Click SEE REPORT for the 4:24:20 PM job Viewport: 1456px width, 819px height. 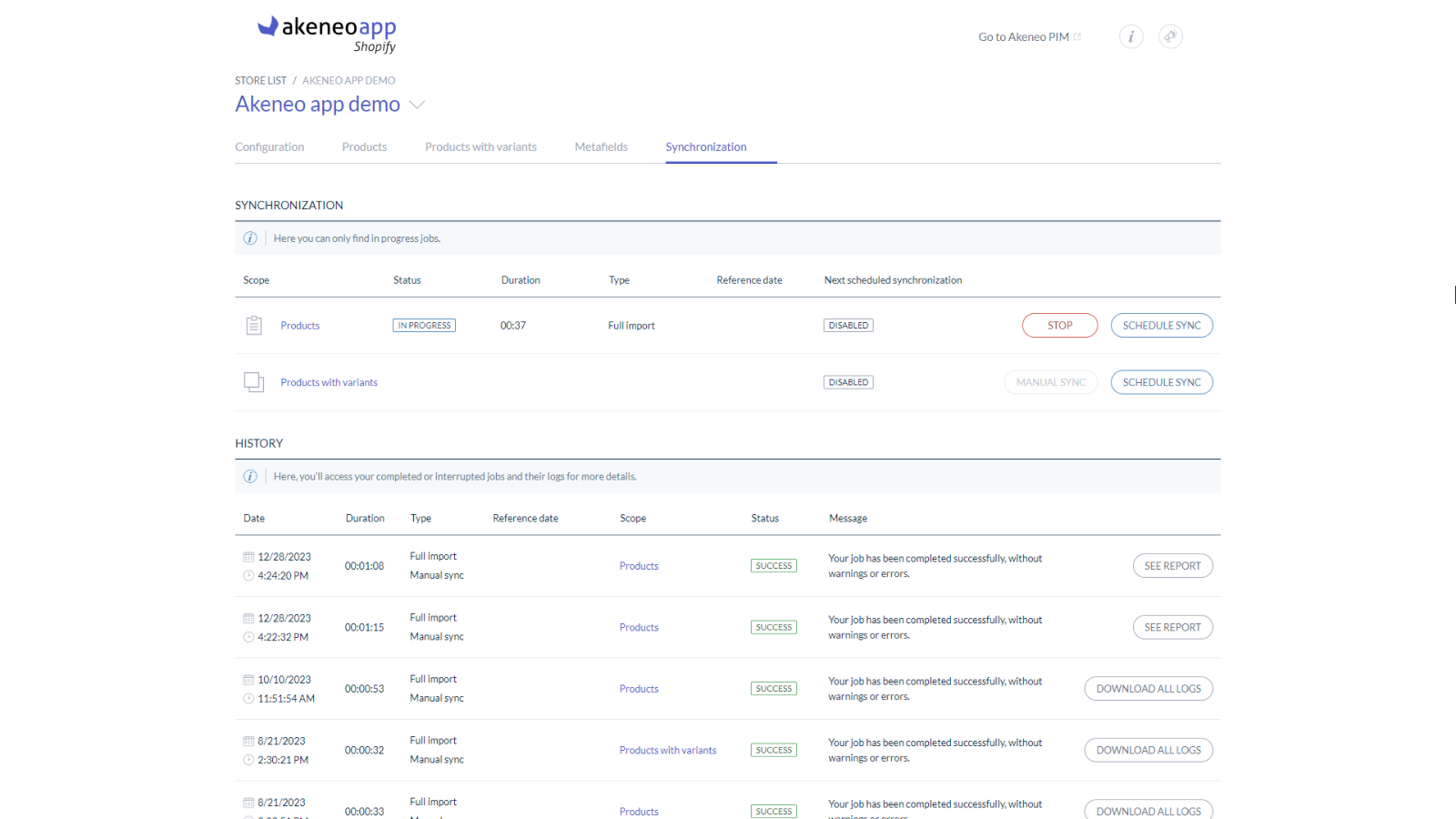pyautogui.click(x=1173, y=566)
